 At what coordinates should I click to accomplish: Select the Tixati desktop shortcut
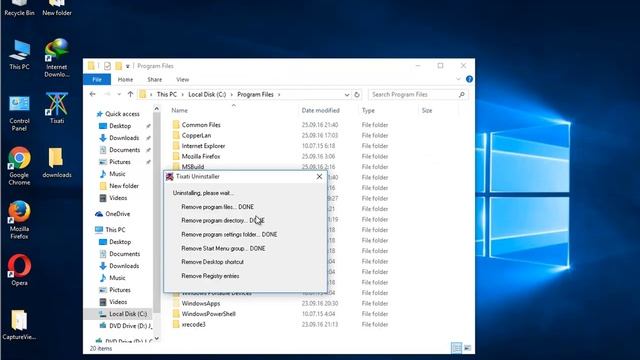(x=57, y=108)
